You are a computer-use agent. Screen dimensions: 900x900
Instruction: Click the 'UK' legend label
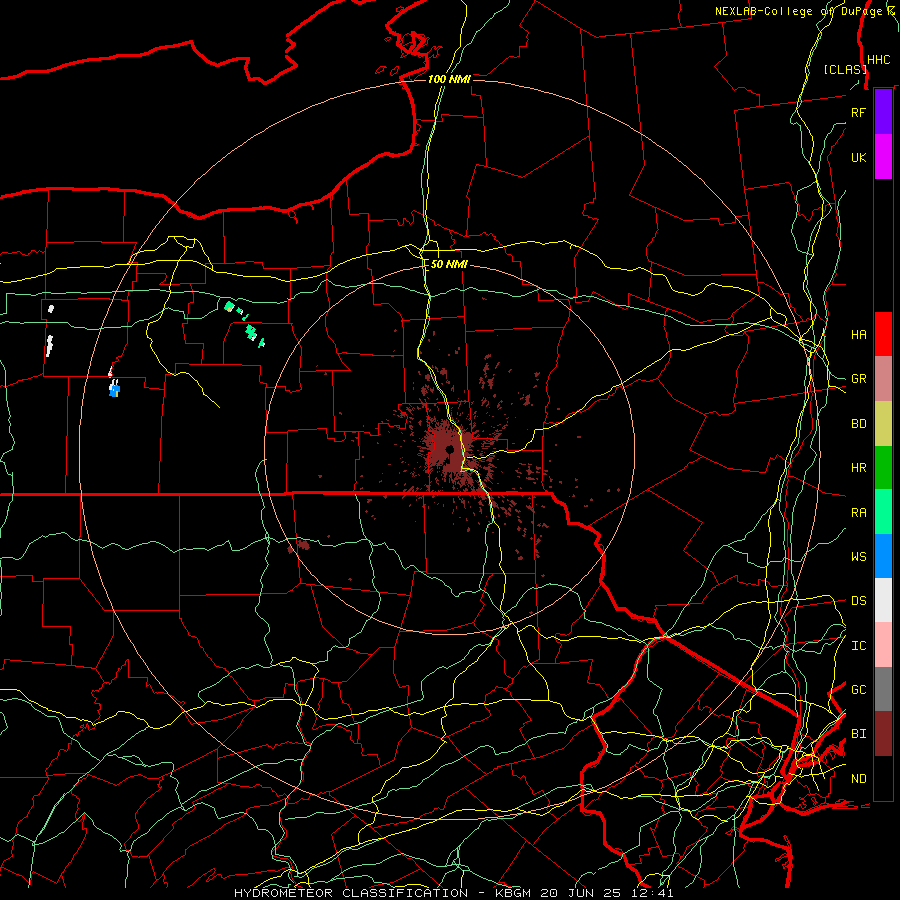[858, 158]
